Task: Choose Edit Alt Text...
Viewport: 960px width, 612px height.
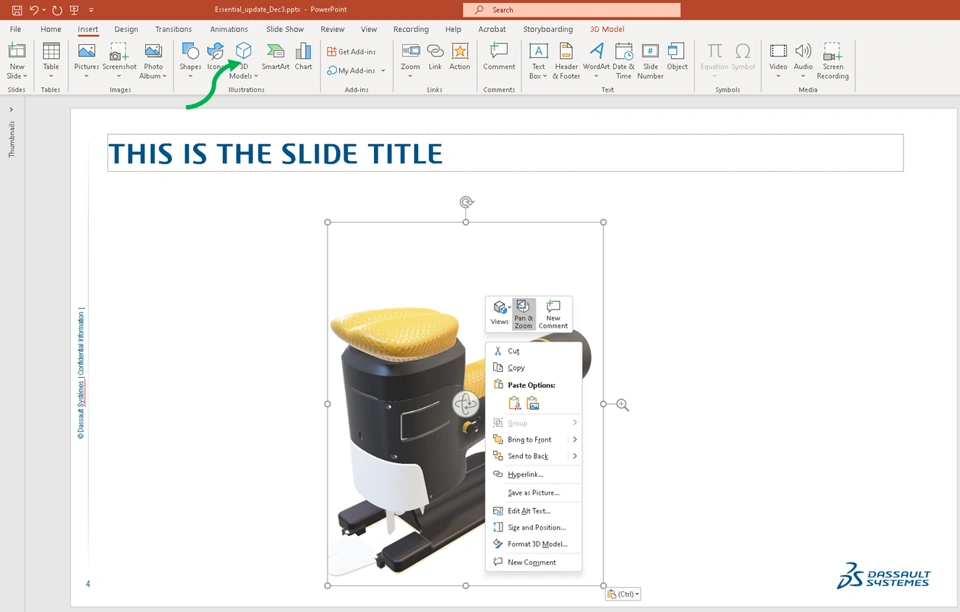Action: point(533,511)
